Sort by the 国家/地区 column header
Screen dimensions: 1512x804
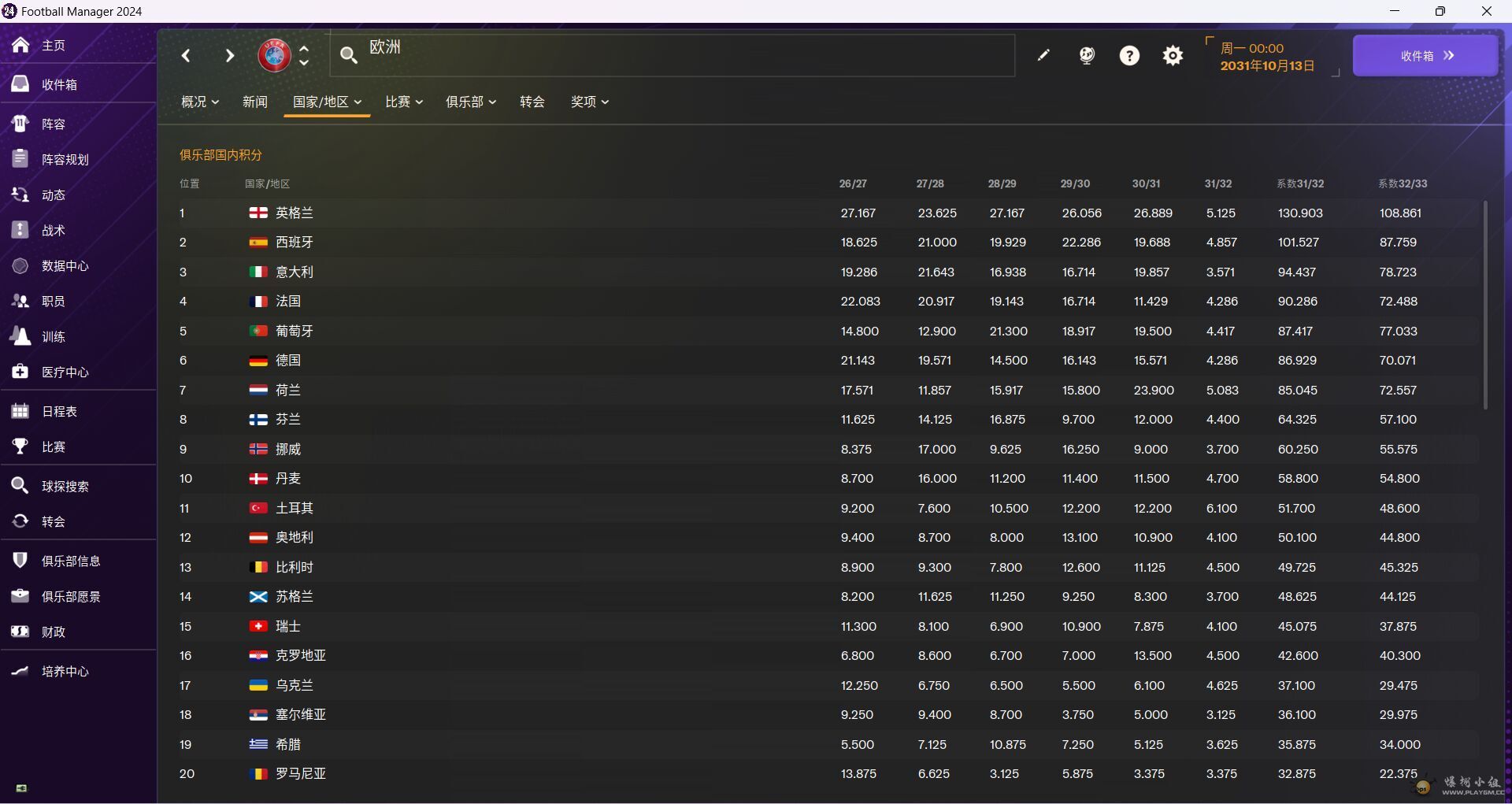click(267, 183)
